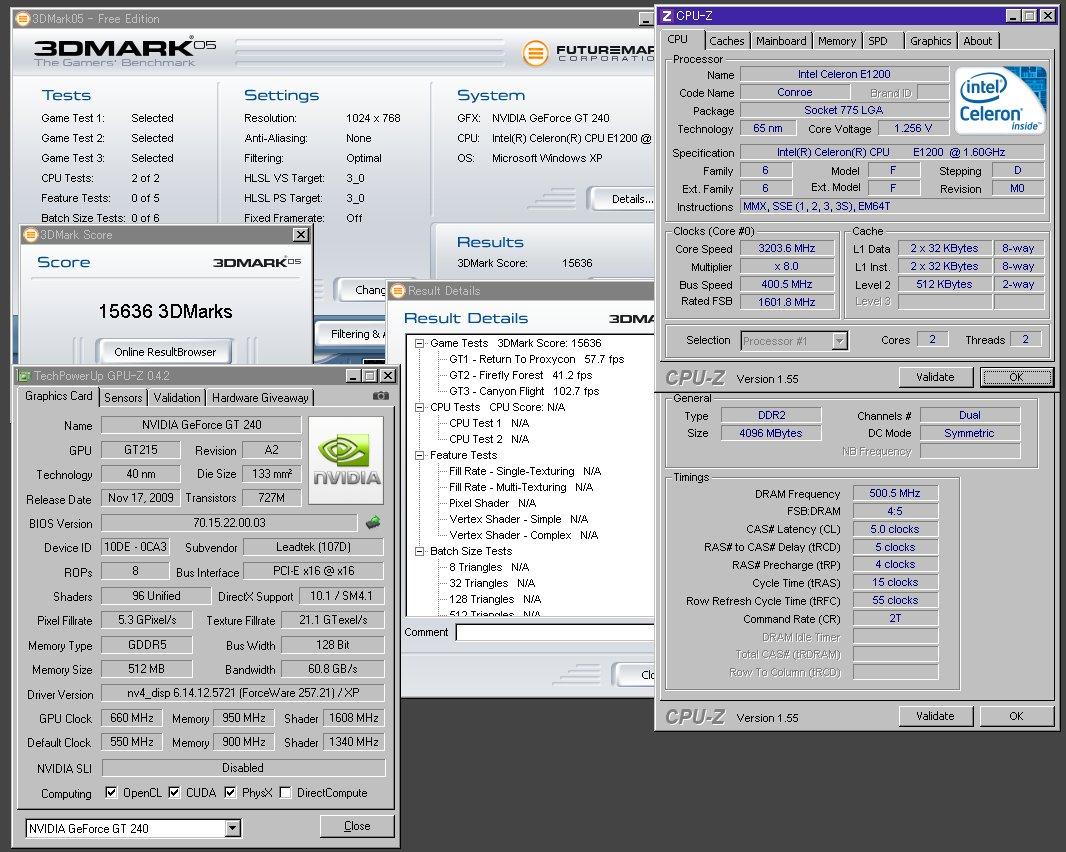1066x852 pixels.
Task: Click the Intel Celeron logo in CPU-Z
Action: point(999,100)
